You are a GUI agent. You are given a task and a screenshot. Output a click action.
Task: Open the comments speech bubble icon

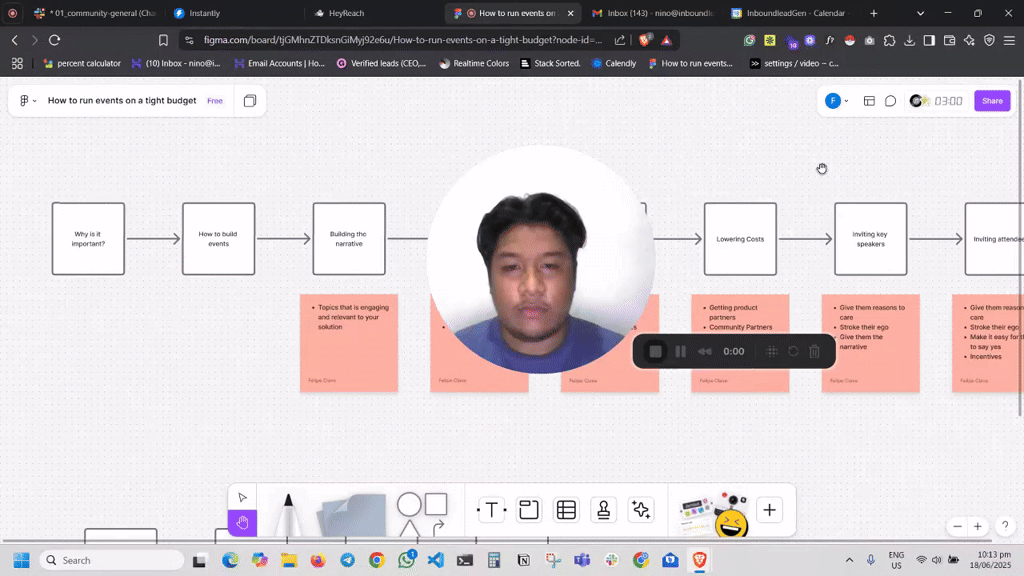tap(890, 101)
